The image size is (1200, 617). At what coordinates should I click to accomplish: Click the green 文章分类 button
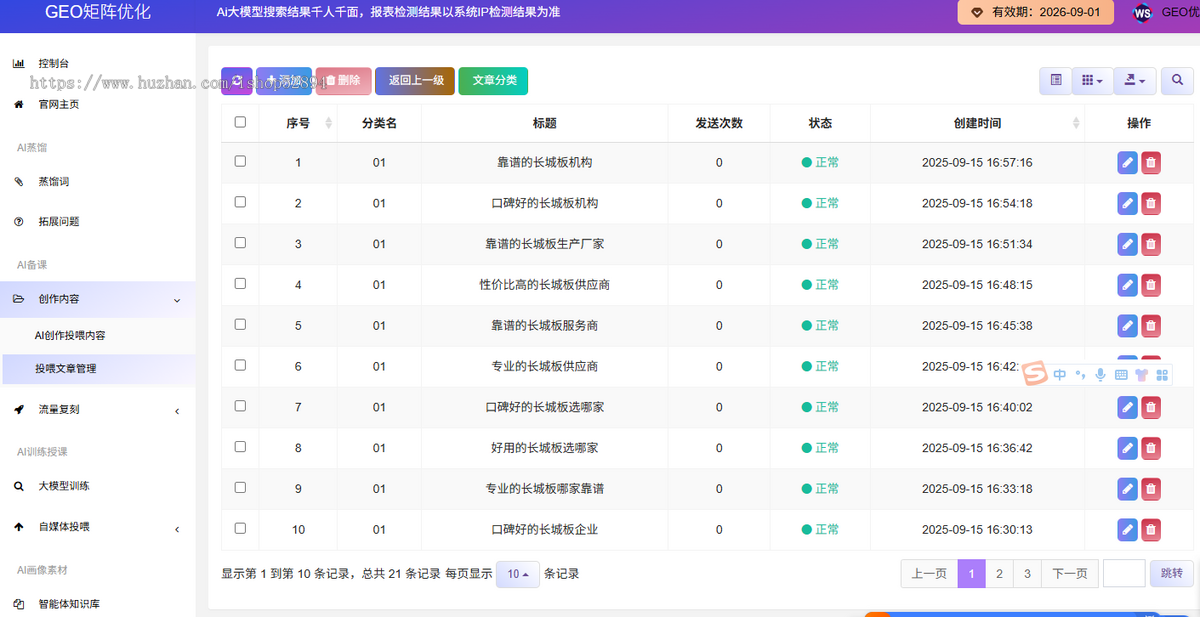tap(494, 81)
